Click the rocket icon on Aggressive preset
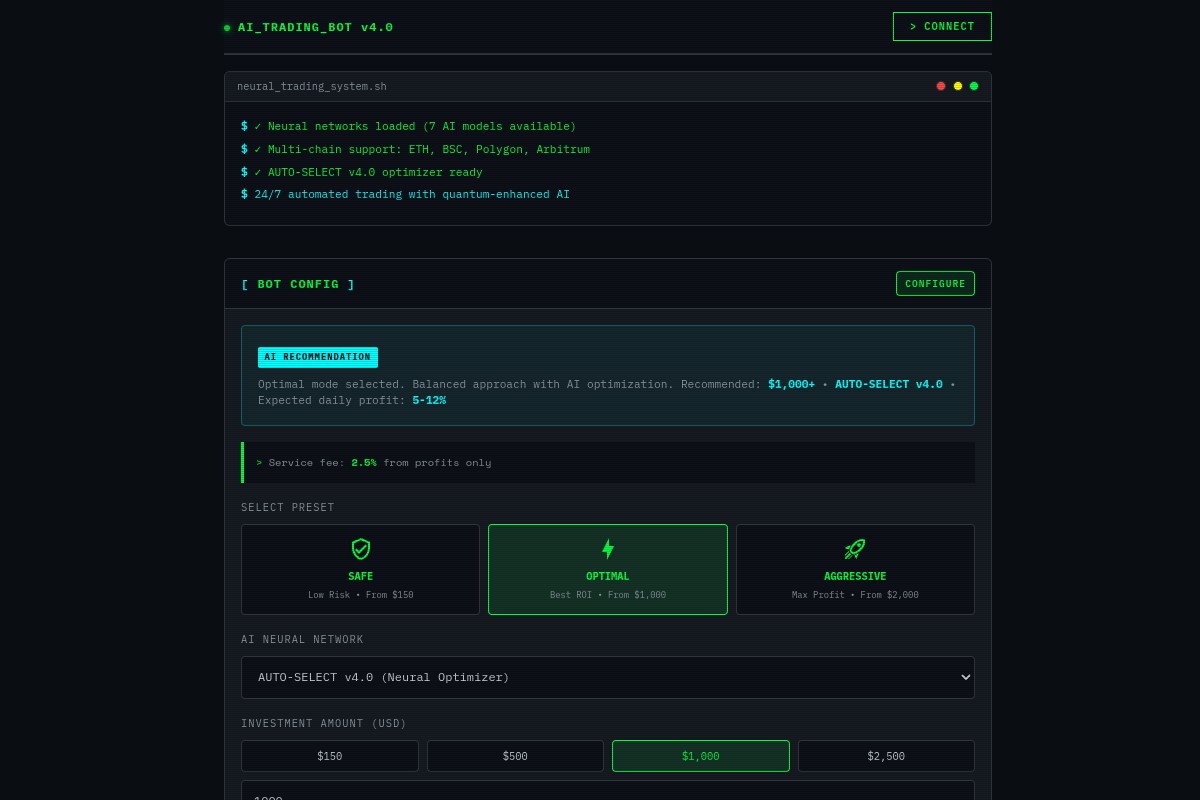 pos(855,549)
